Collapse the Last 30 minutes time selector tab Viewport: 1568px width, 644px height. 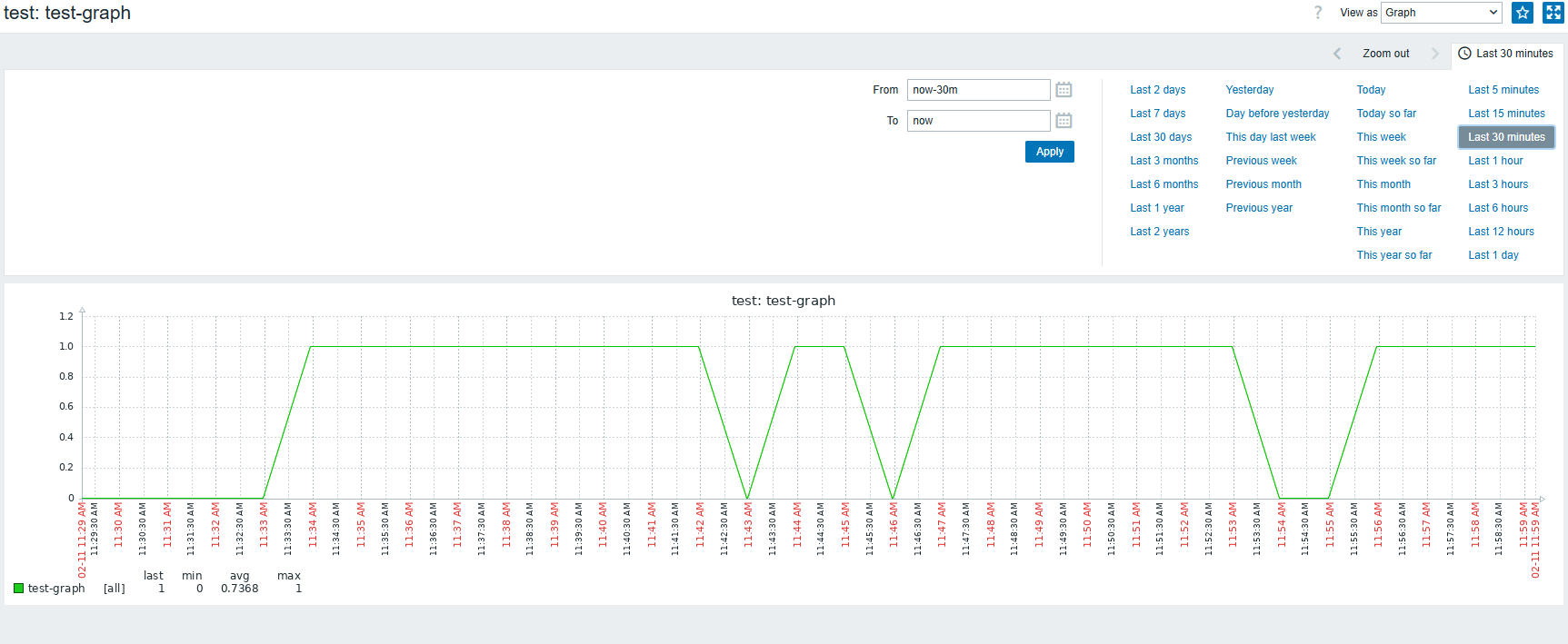point(1506,54)
